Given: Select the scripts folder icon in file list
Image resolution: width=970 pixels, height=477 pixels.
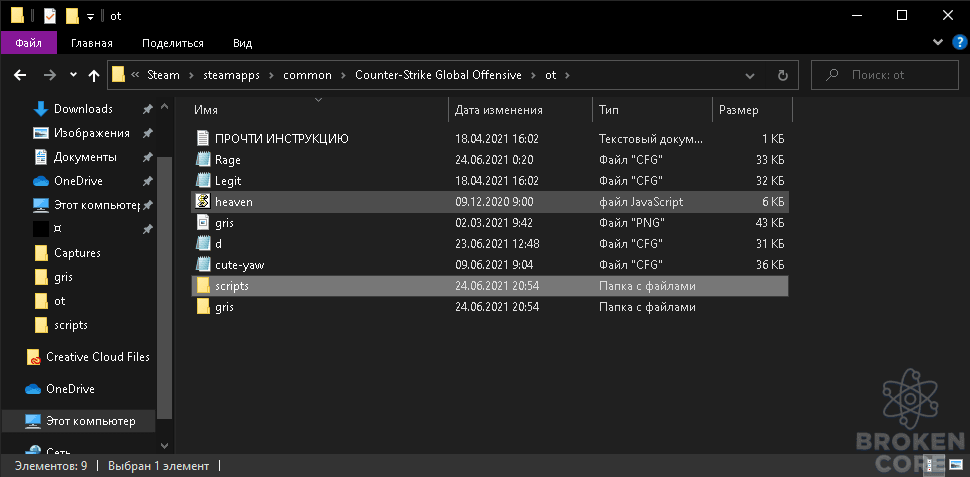Looking at the screenshot, I should 203,286.
